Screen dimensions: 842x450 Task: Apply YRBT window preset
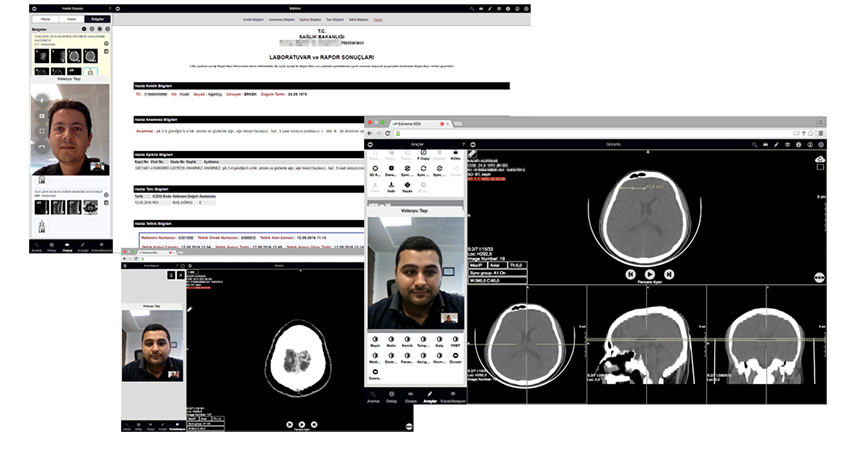[455, 342]
